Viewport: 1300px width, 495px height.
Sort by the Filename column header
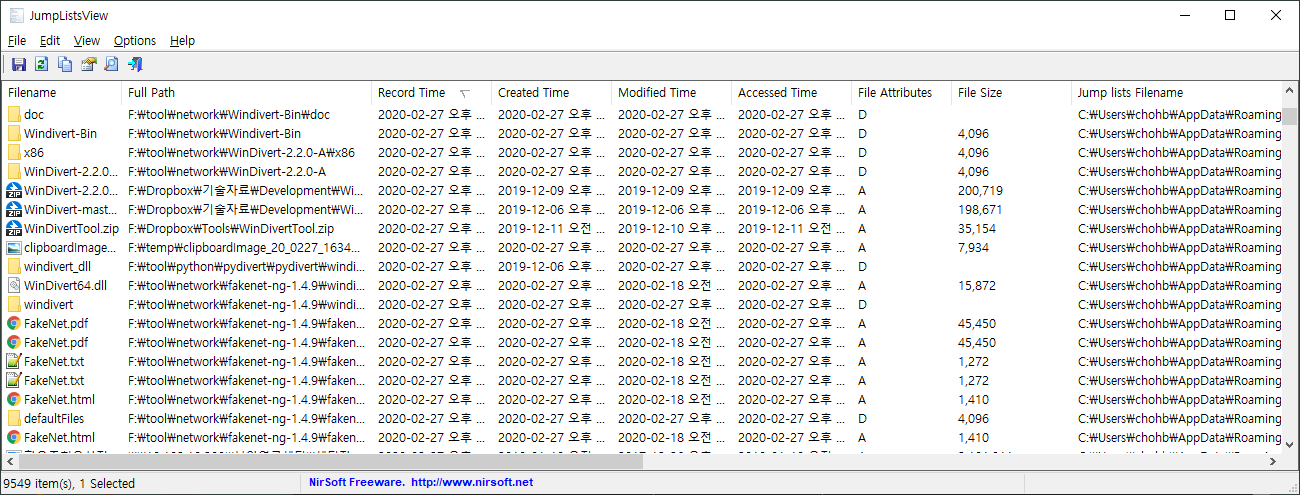pos(62,93)
